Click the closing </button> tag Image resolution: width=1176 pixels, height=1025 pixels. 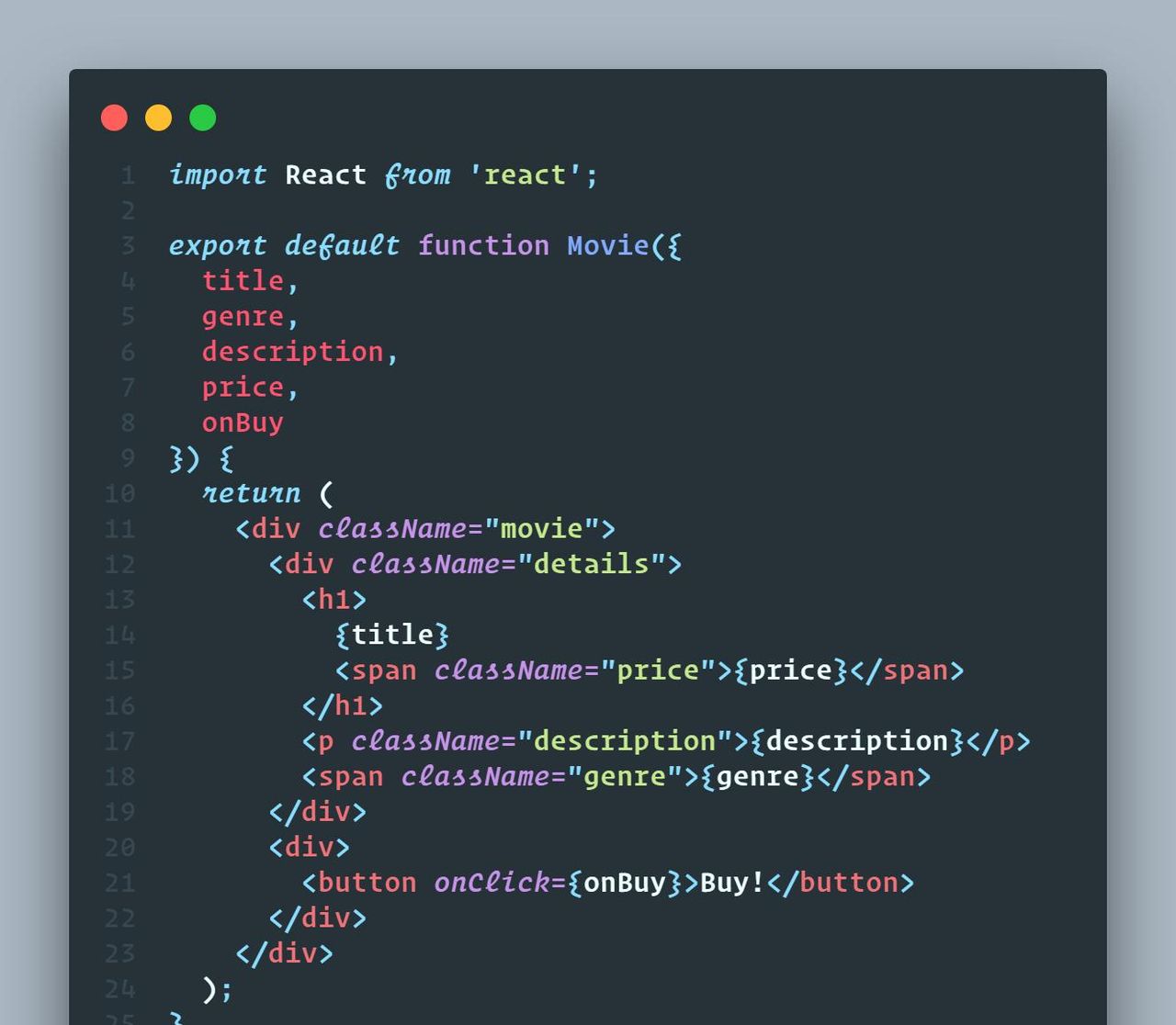click(840, 883)
